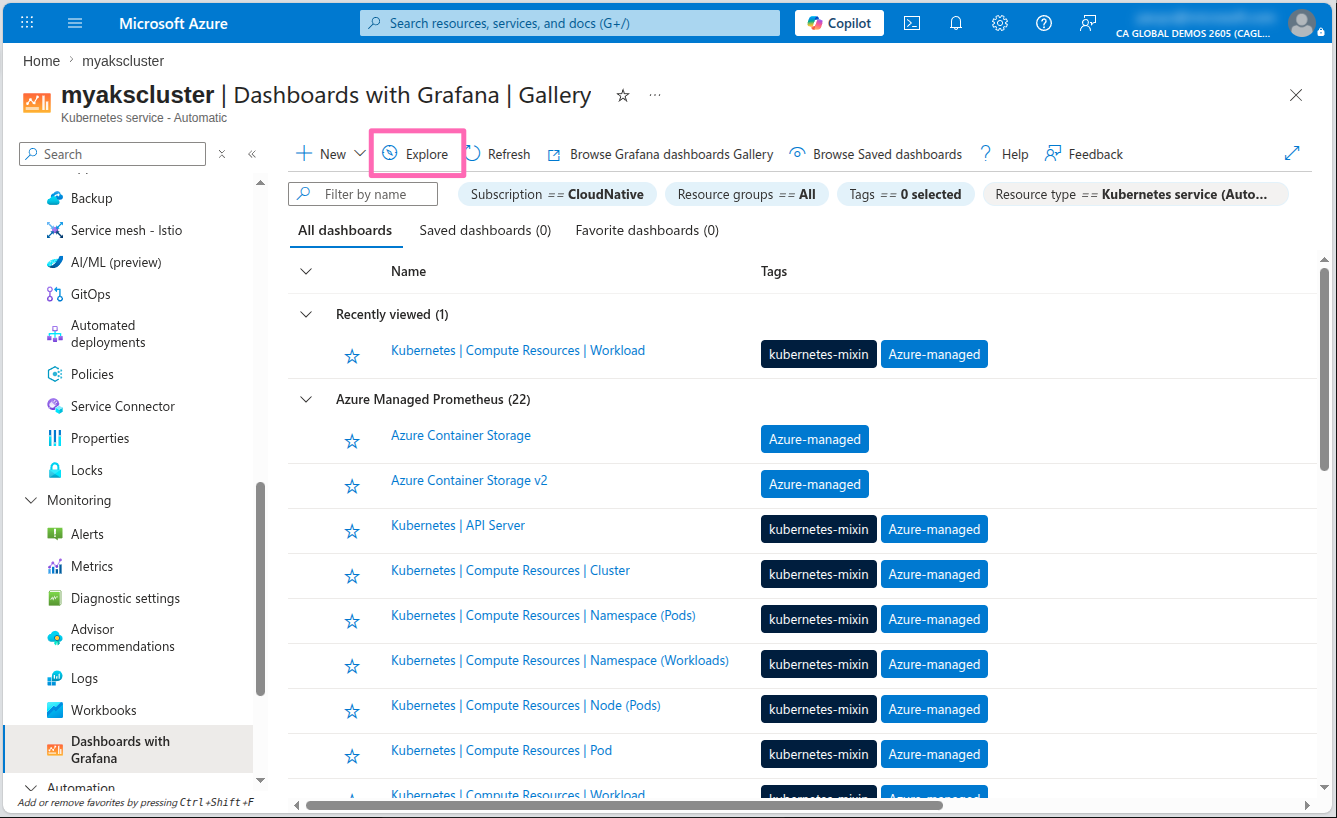1337x818 pixels.
Task: Click the Locks padlock icon
Action: tap(55, 470)
